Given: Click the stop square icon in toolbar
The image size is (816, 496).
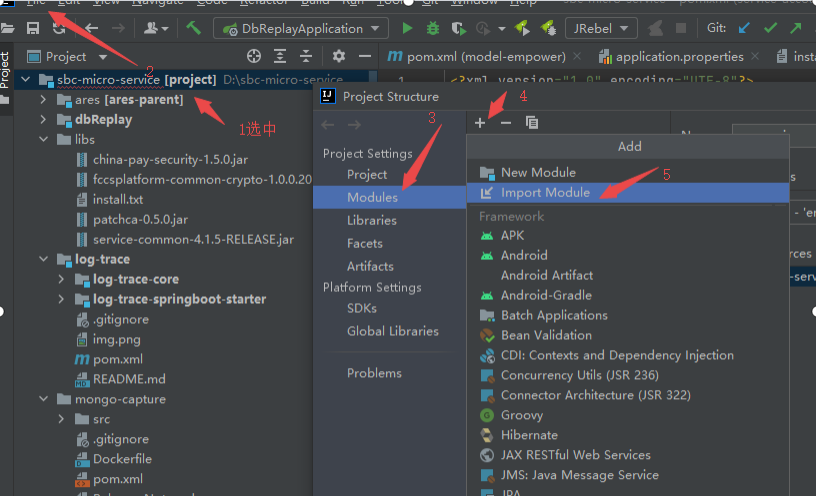Looking at the screenshot, I should 681,28.
